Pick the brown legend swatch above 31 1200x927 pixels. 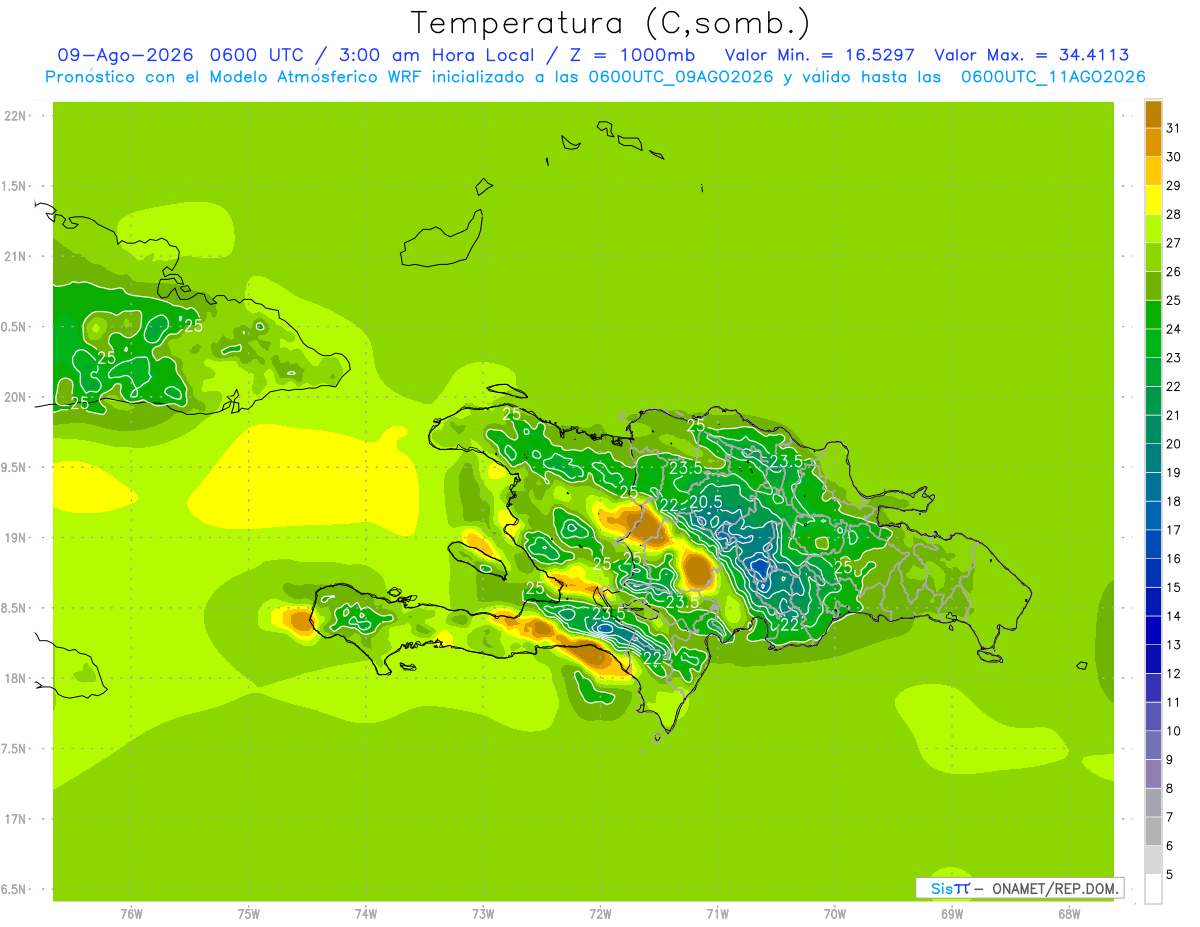click(x=1153, y=114)
